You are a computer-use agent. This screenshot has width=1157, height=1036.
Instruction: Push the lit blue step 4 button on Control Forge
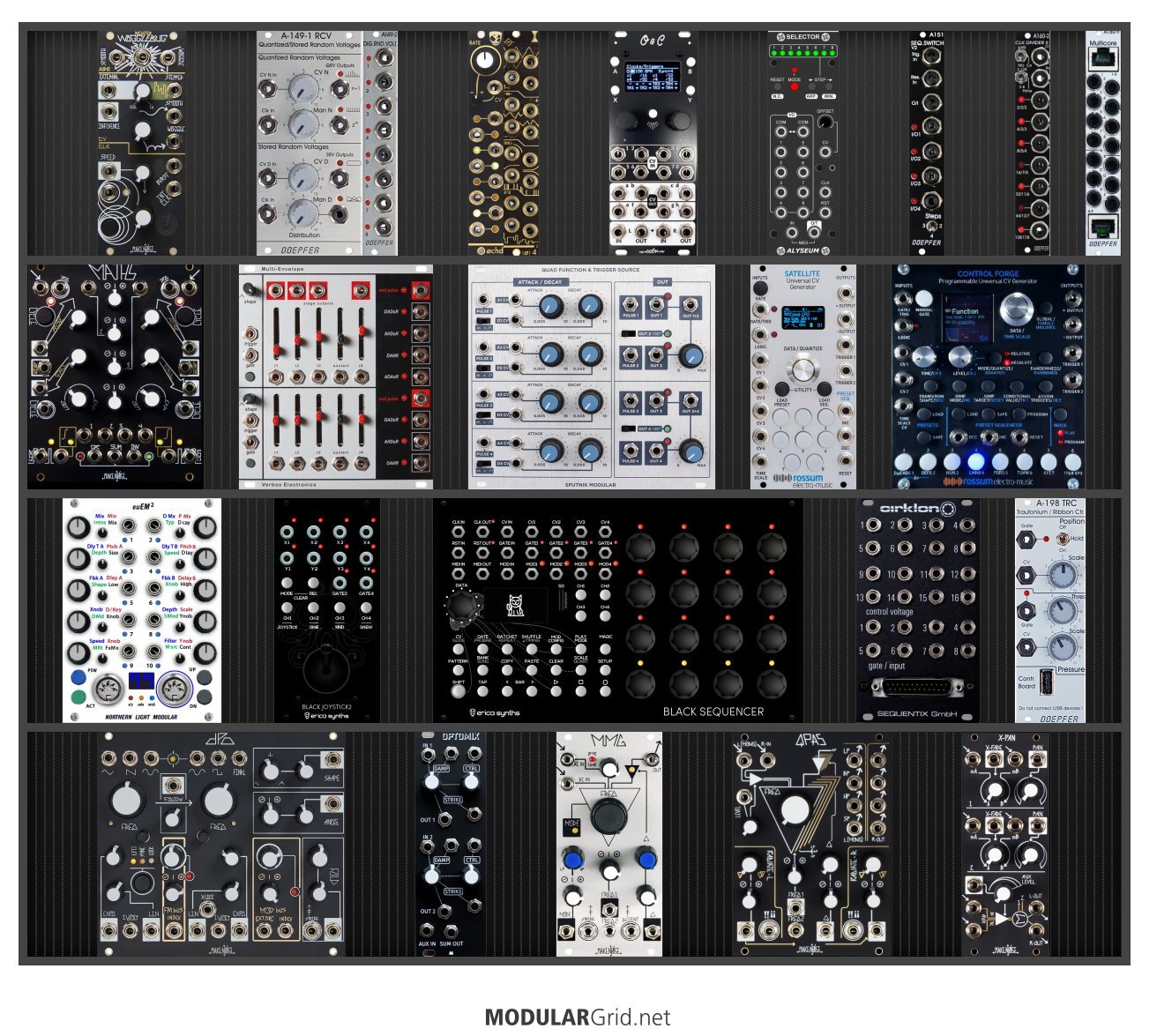tap(975, 461)
